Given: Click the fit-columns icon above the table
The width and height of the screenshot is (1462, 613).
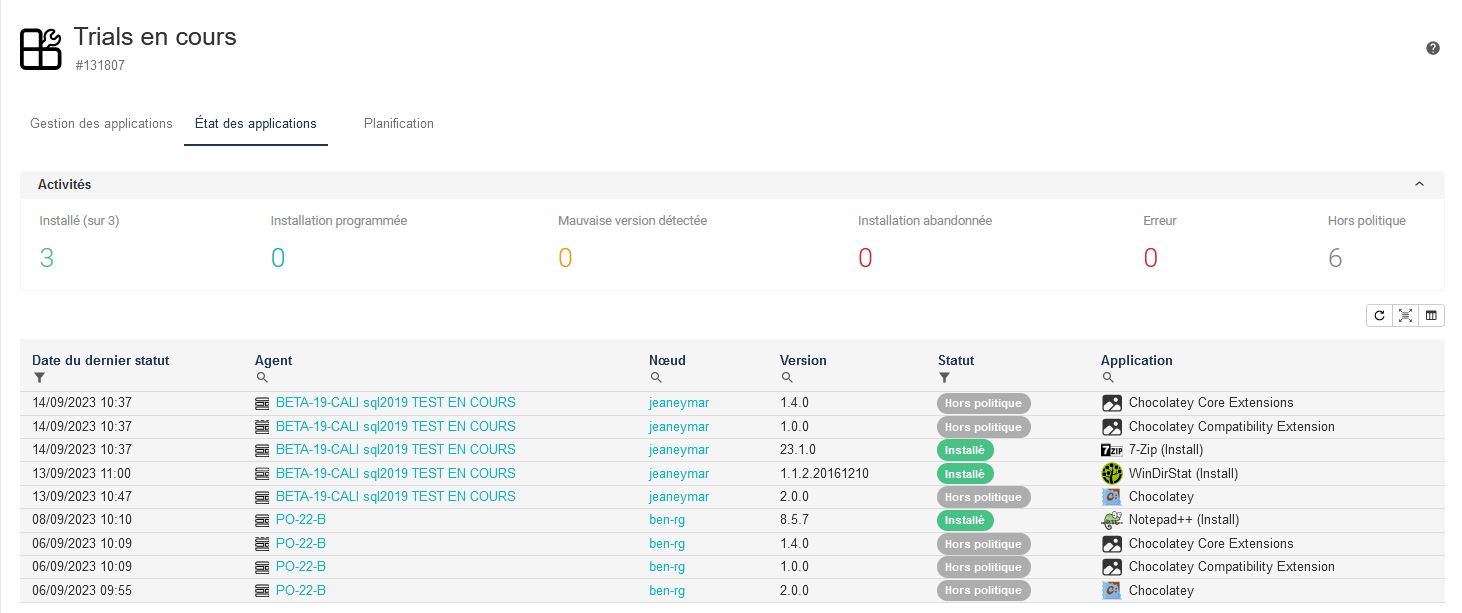Looking at the screenshot, I should pyautogui.click(x=1405, y=316).
